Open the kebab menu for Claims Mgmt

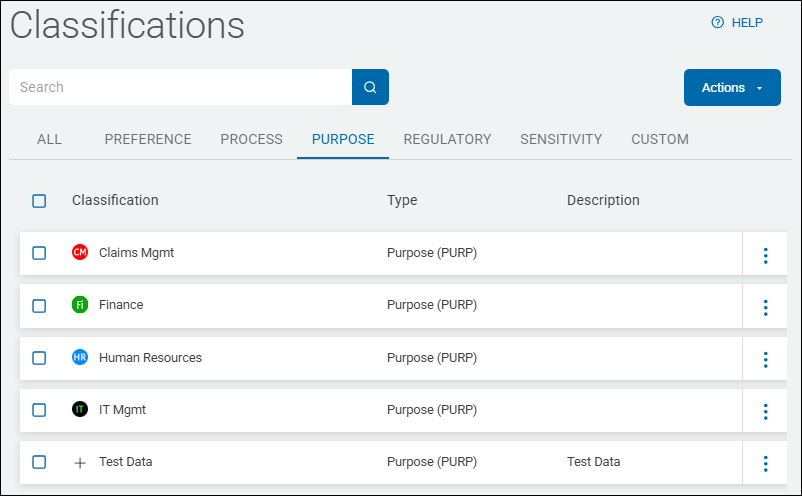coord(765,255)
